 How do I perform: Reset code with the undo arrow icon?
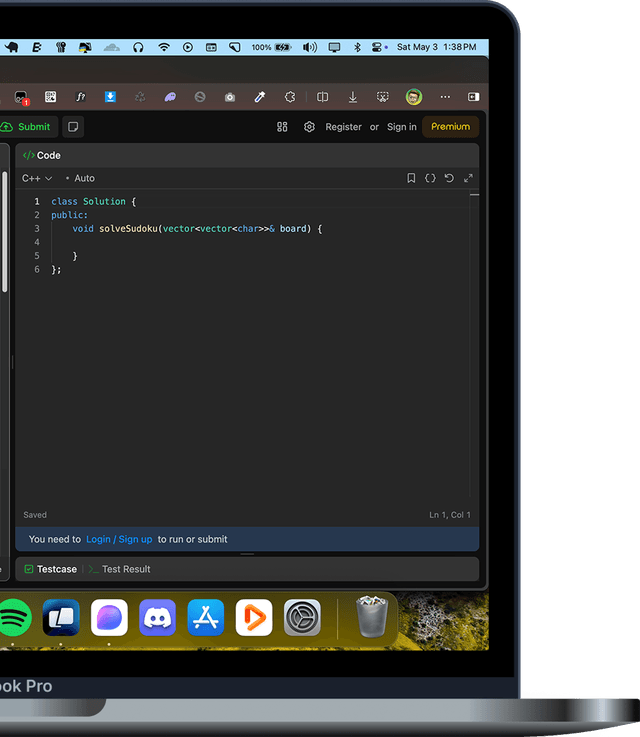click(449, 178)
